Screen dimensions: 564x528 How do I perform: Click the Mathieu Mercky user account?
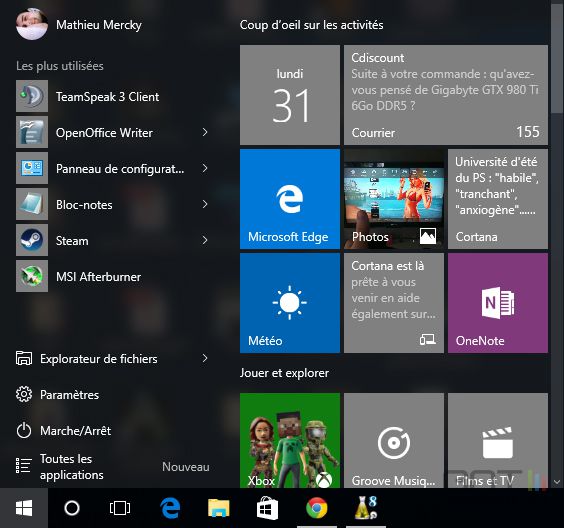(79, 24)
